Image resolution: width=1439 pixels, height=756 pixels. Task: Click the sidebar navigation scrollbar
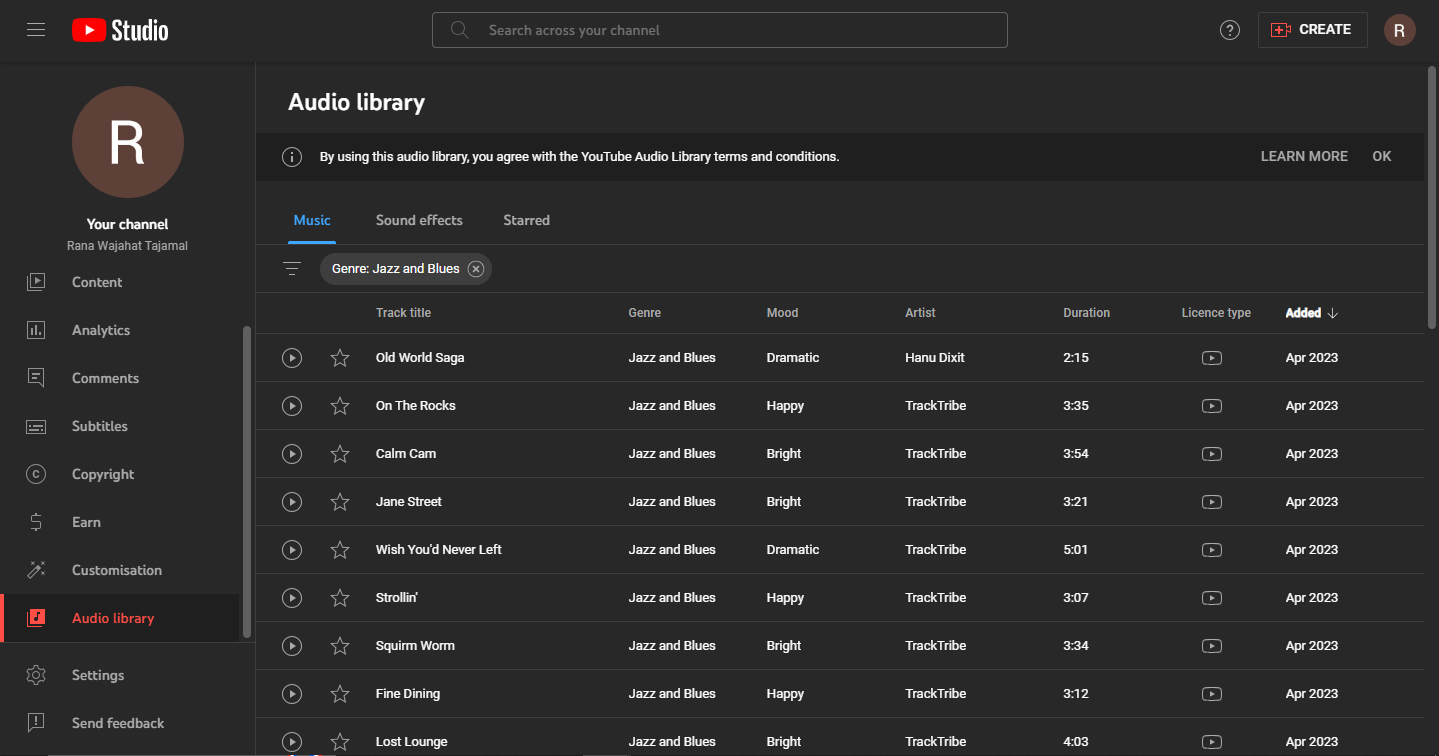(x=246, y=481)
